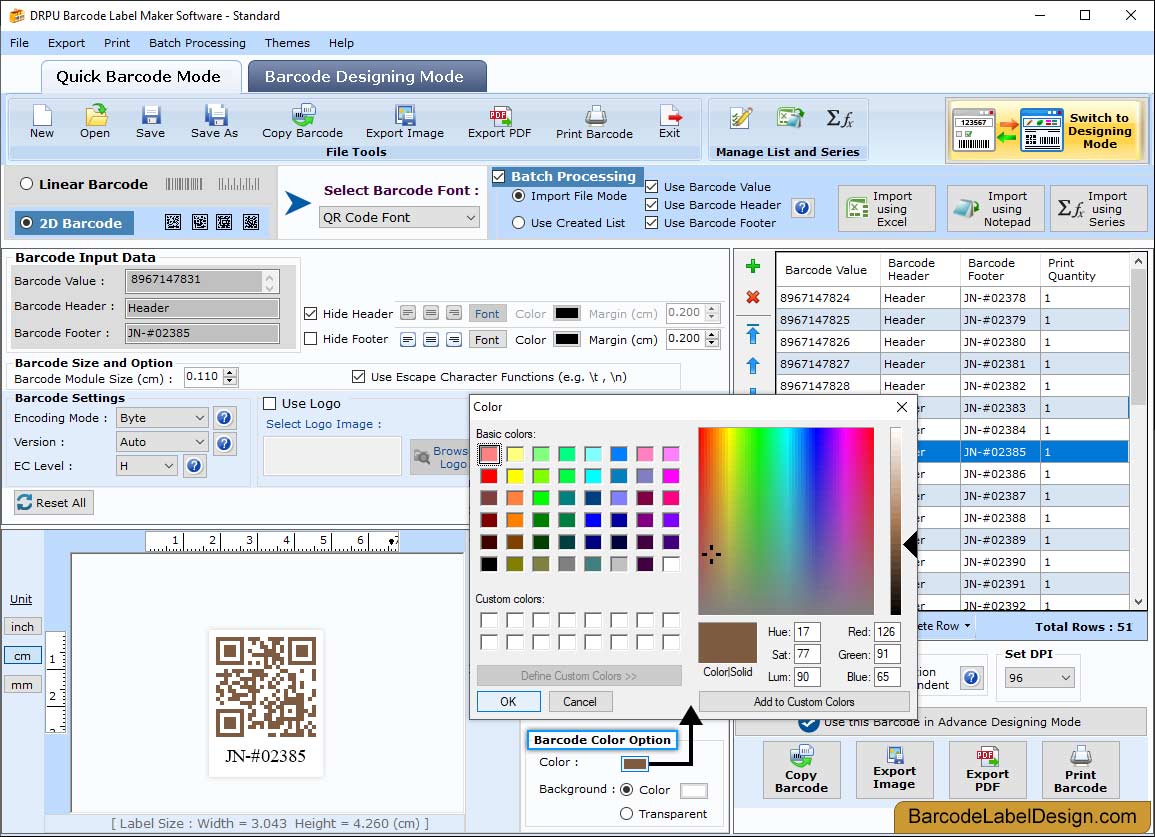Choose Import File Mode option

519,196
